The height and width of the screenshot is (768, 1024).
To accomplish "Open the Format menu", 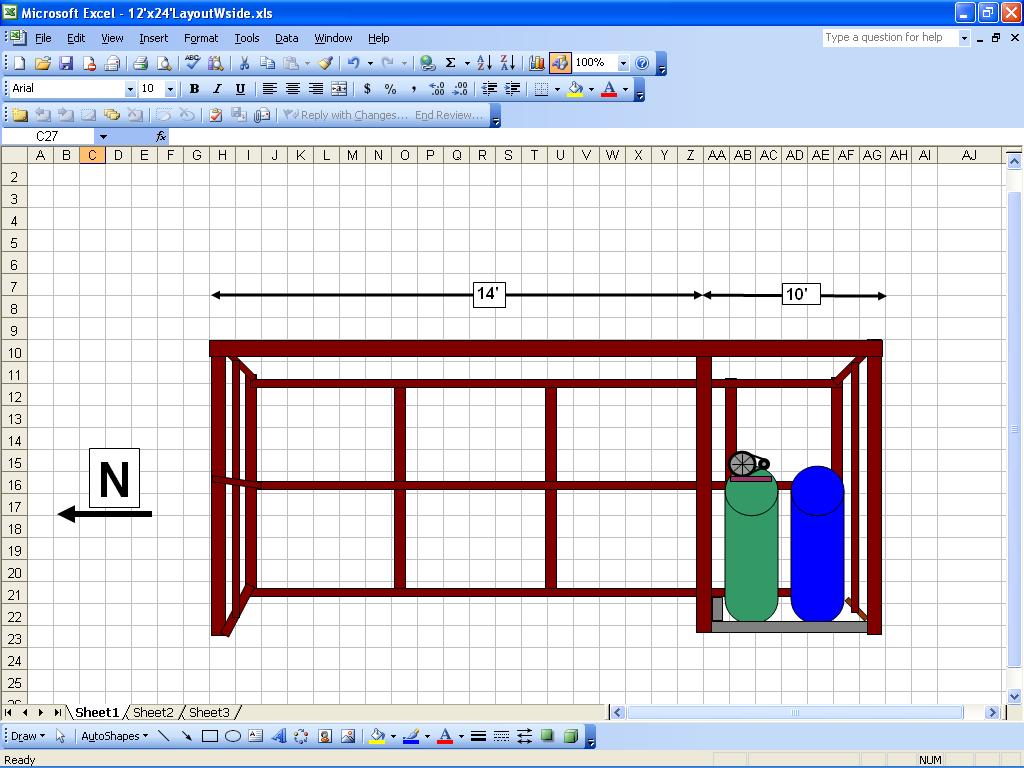I will click(200, 38).
